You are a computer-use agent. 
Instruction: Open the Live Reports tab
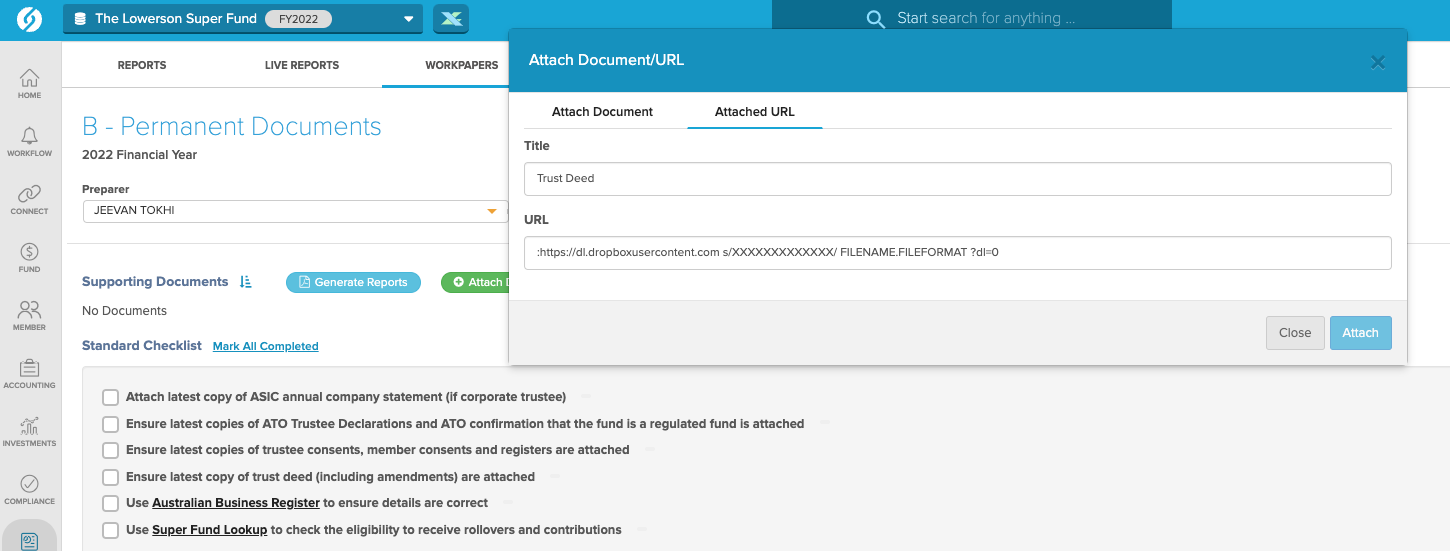pyautogui.click(x=301, y=65)
